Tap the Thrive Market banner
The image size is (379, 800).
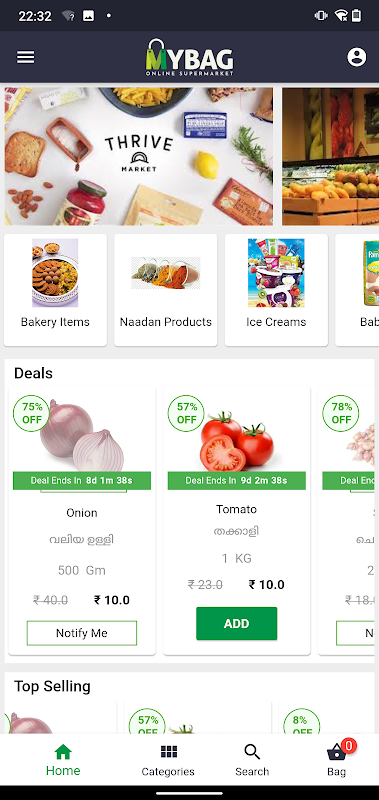click(x=139, y=156)
